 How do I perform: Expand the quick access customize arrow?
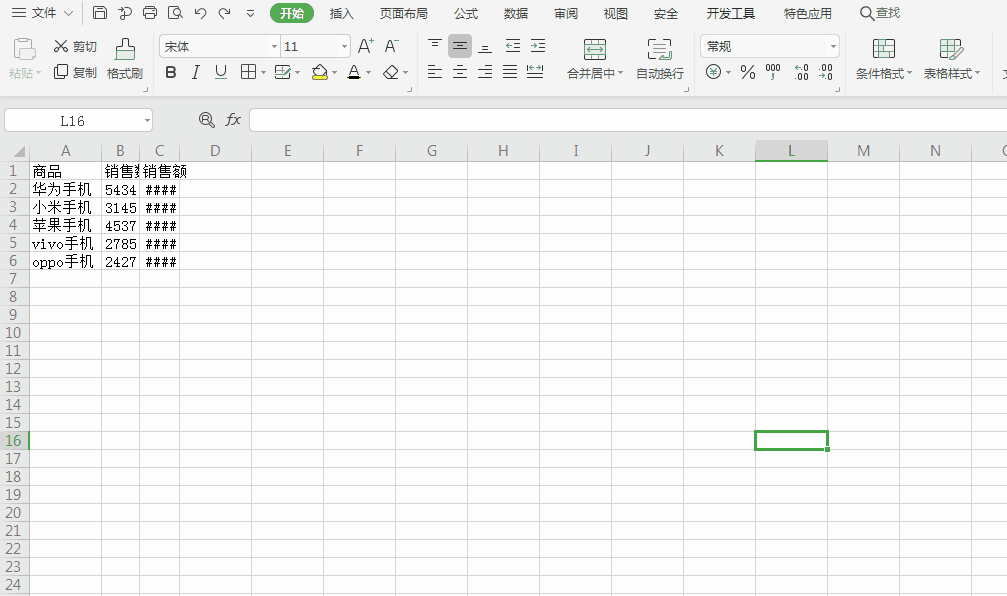250,13
